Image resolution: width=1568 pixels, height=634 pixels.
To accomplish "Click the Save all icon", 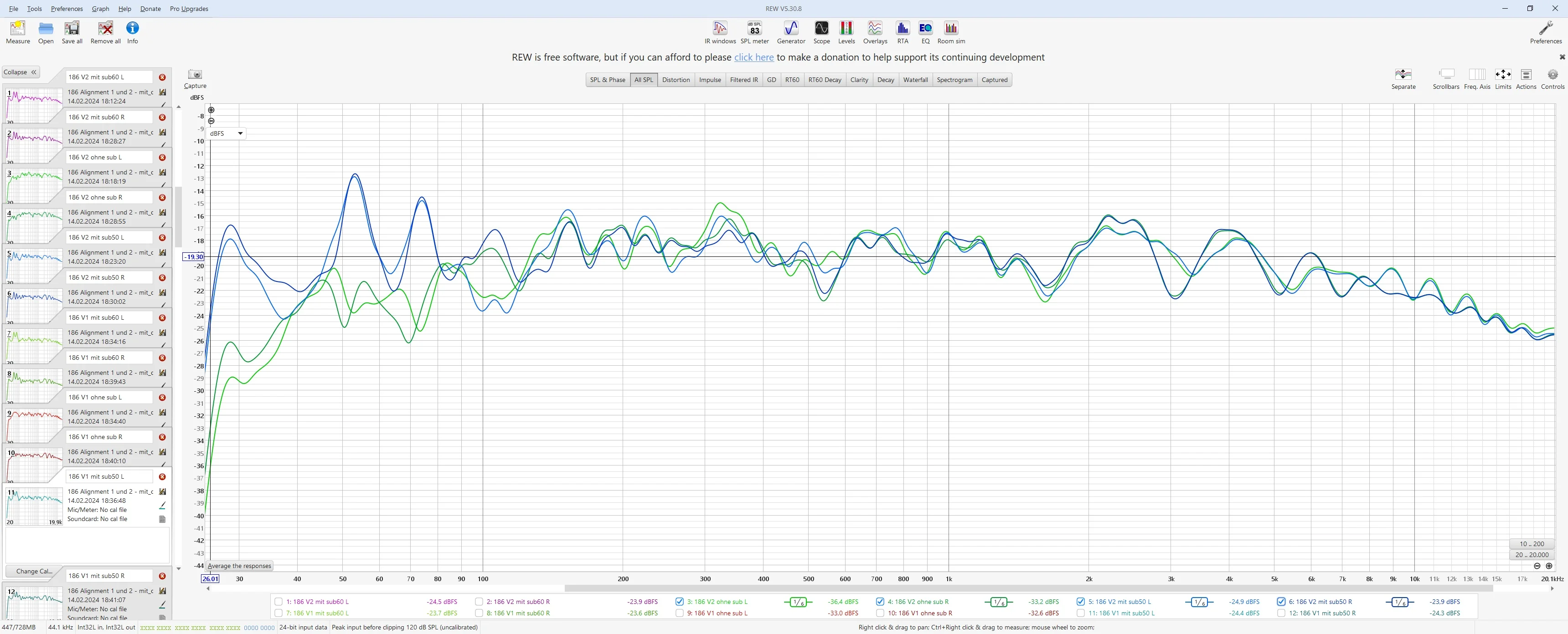I will 72,32.
